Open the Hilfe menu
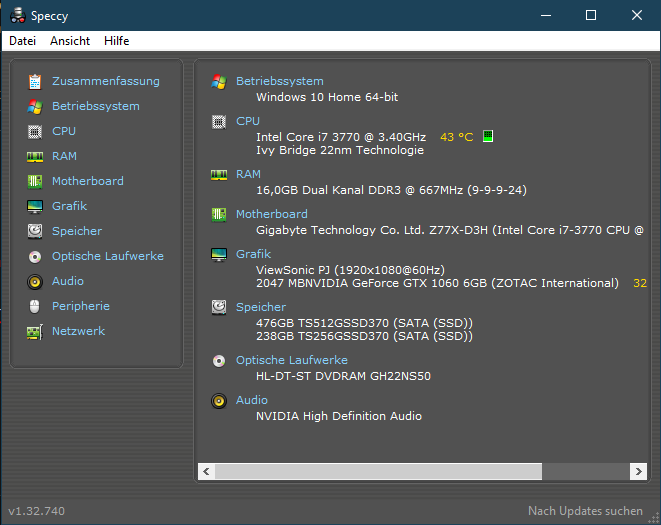The width and height of the screenshot is (661, 525). [116, 41]
